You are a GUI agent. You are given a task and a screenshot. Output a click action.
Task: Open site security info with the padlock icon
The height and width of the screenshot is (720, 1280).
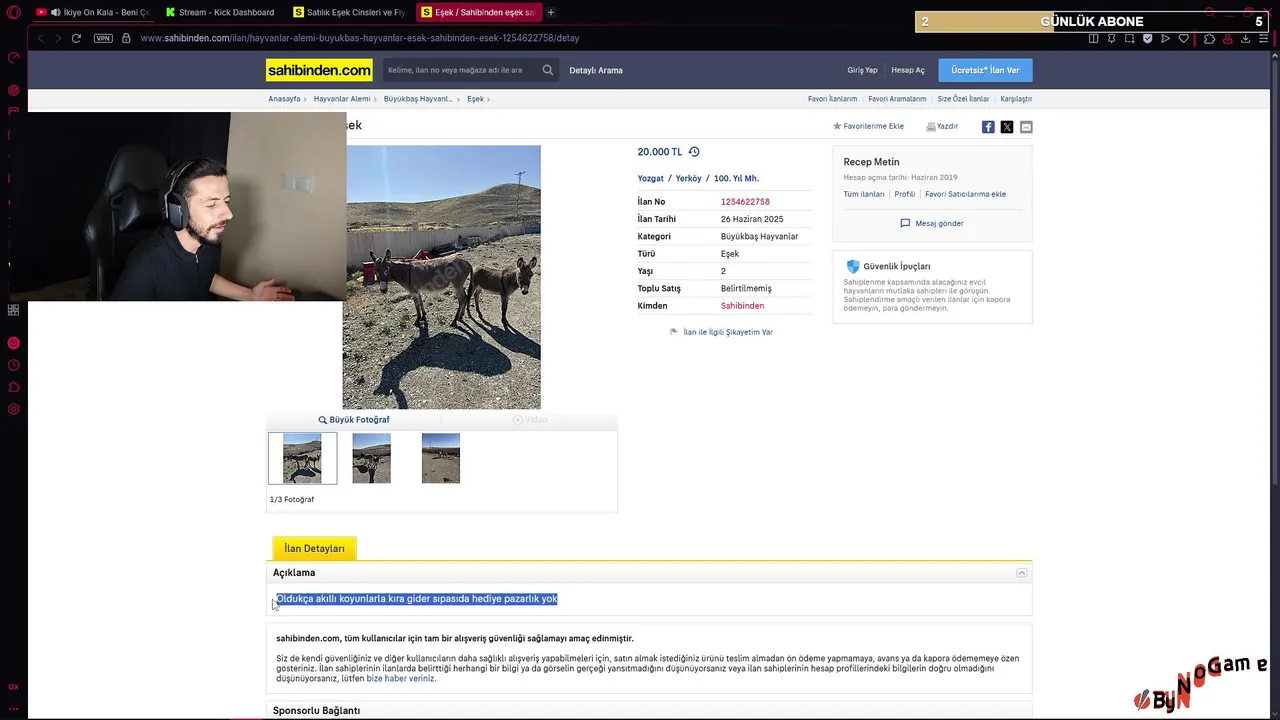(126, 38)
